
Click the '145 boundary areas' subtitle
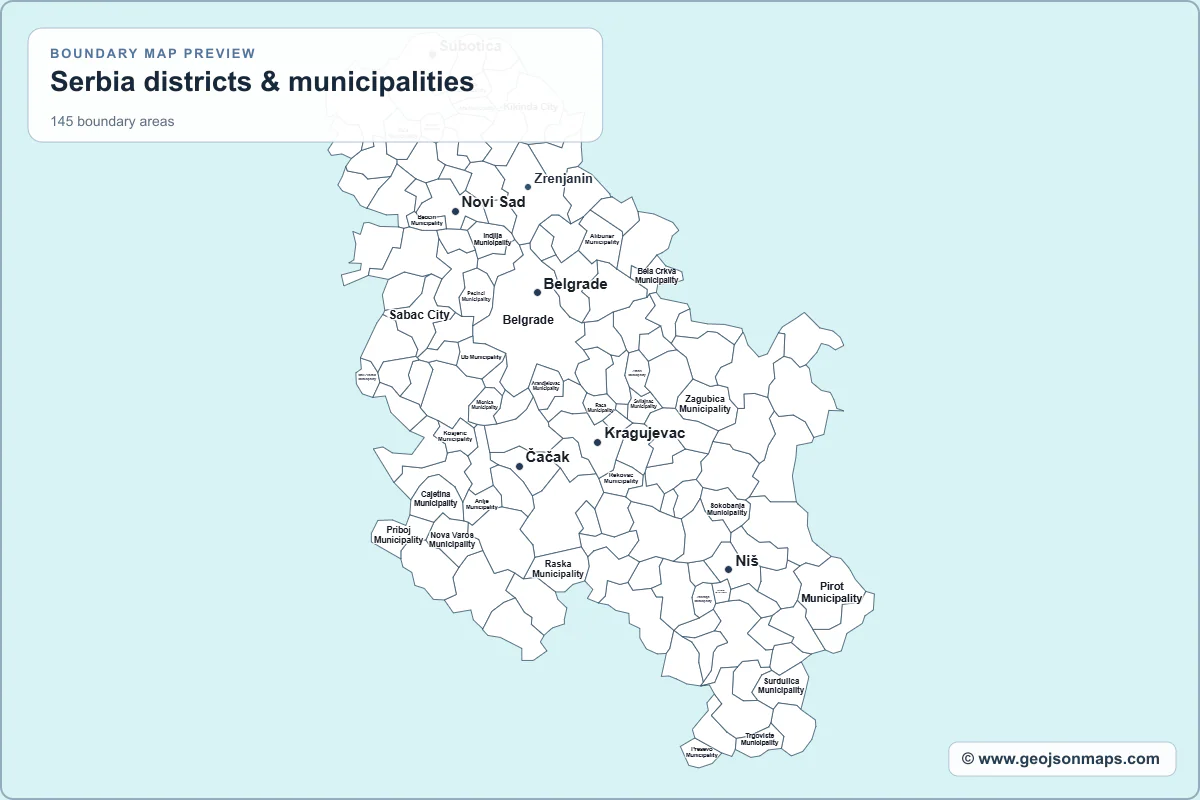pos(113,122)
